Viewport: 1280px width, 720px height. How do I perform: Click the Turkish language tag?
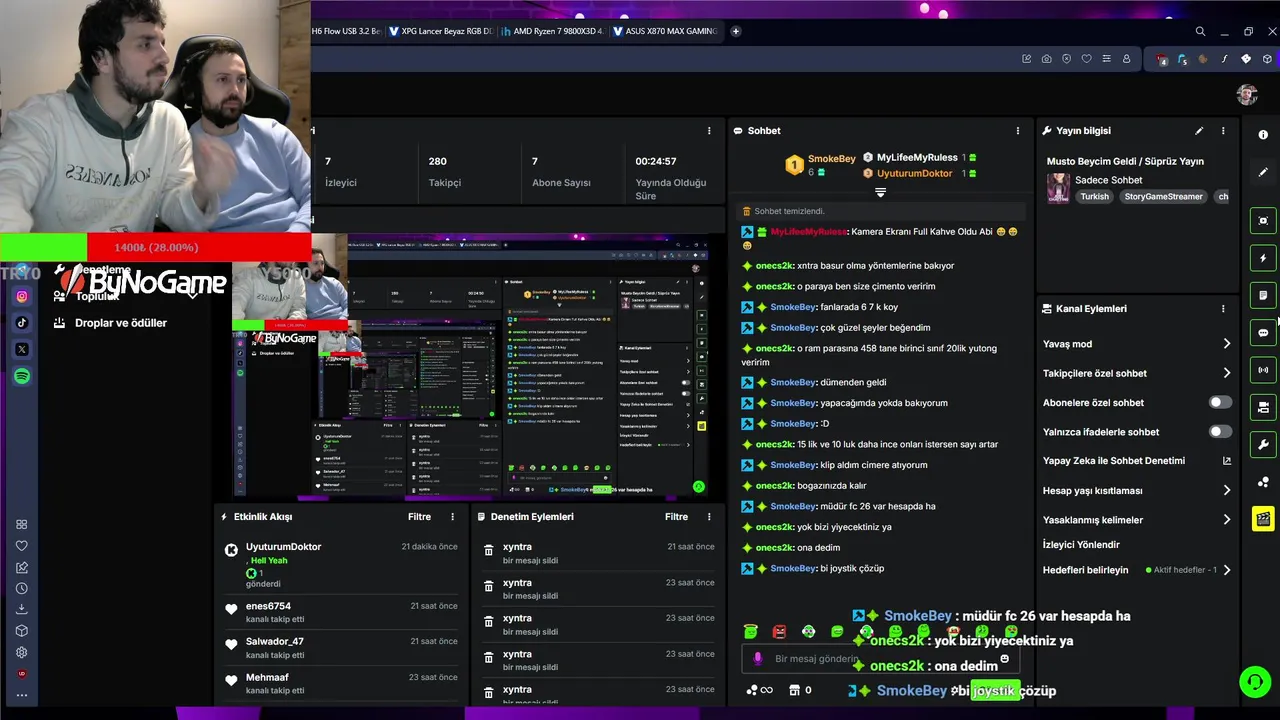tap(1094, 196)
